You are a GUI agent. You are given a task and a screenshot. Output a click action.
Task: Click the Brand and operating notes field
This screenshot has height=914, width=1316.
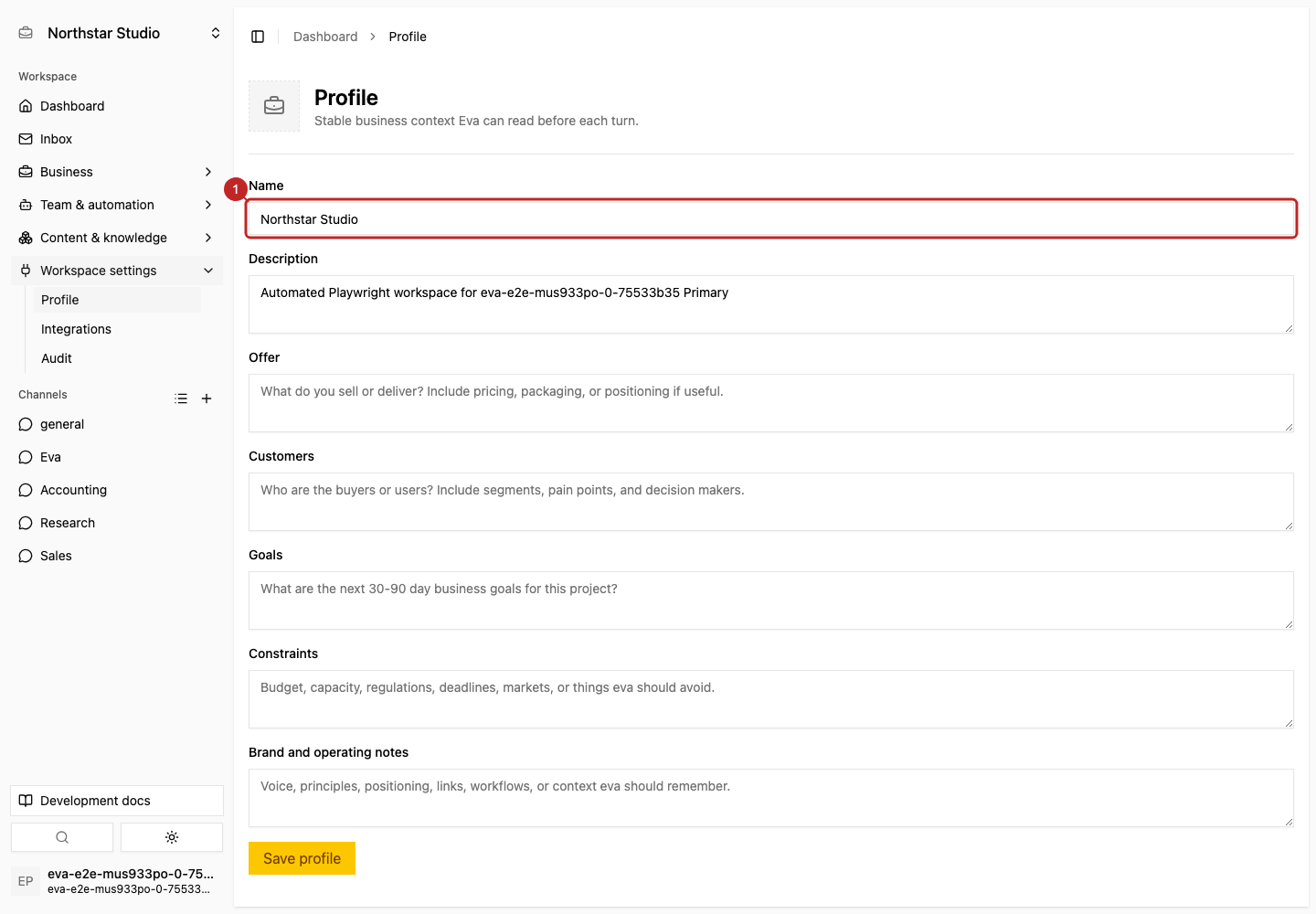click(x=771, y=798)
